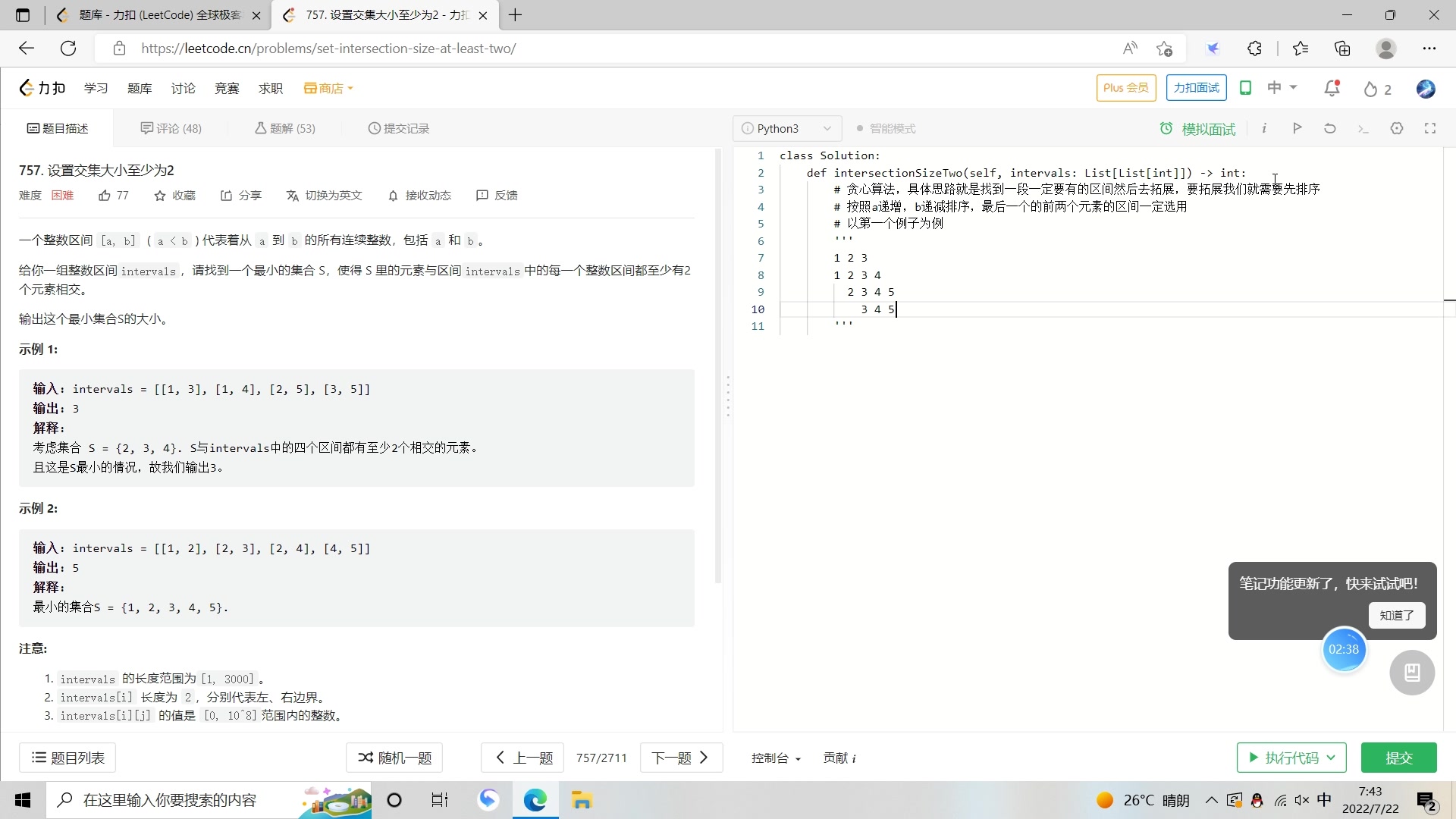Image resolution: width=1456 pixels, height=819 pixels.
Task: Expand the 执行代码 run options dropdown
Action: (x=1331, y=758)
